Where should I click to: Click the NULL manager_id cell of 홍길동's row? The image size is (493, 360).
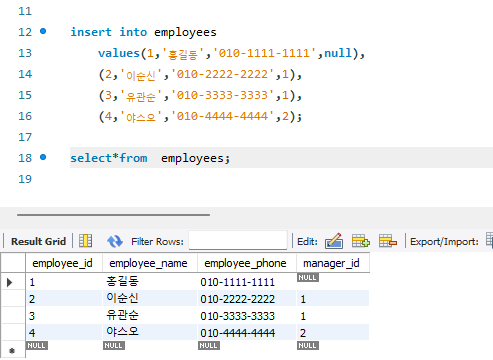click(333, 282)
